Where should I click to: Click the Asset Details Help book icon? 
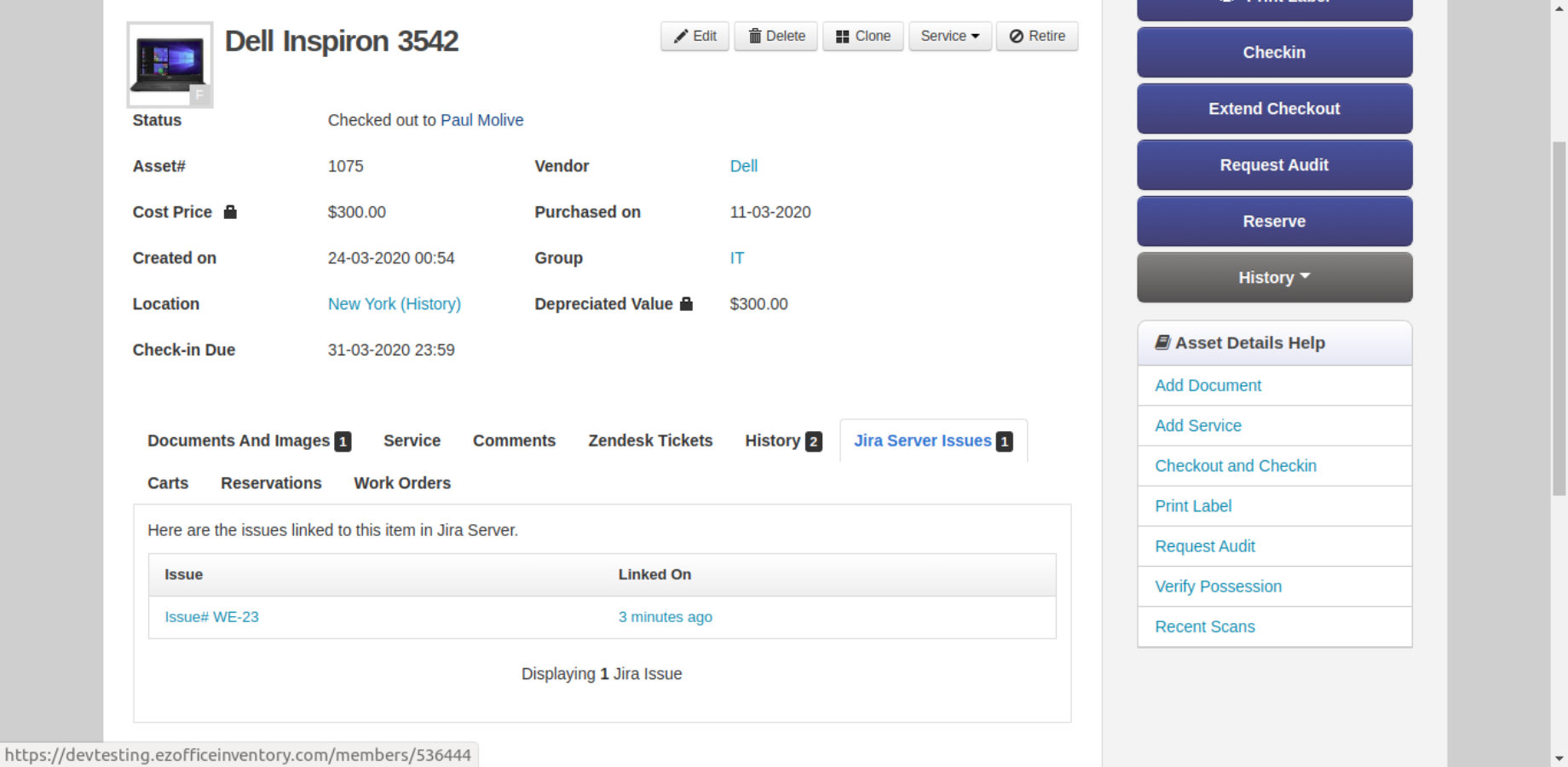point(1162,343)
